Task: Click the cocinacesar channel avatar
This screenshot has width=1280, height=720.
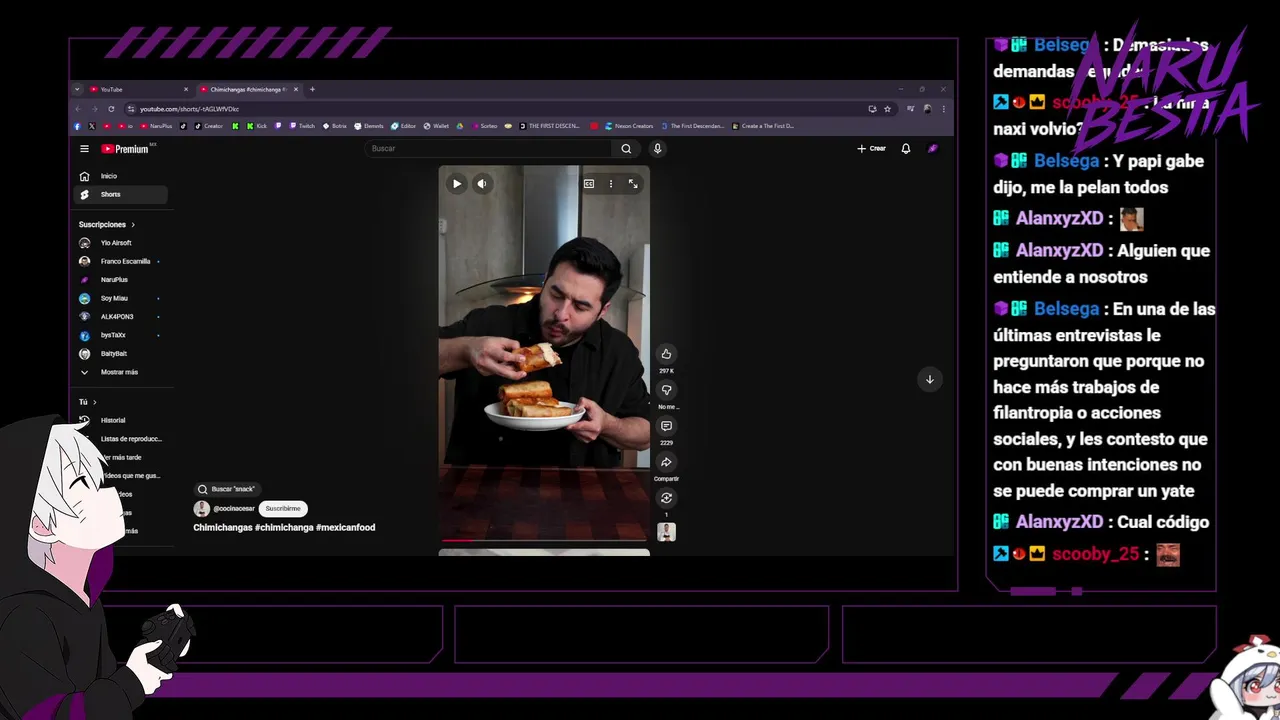Action: coord(202,509)
